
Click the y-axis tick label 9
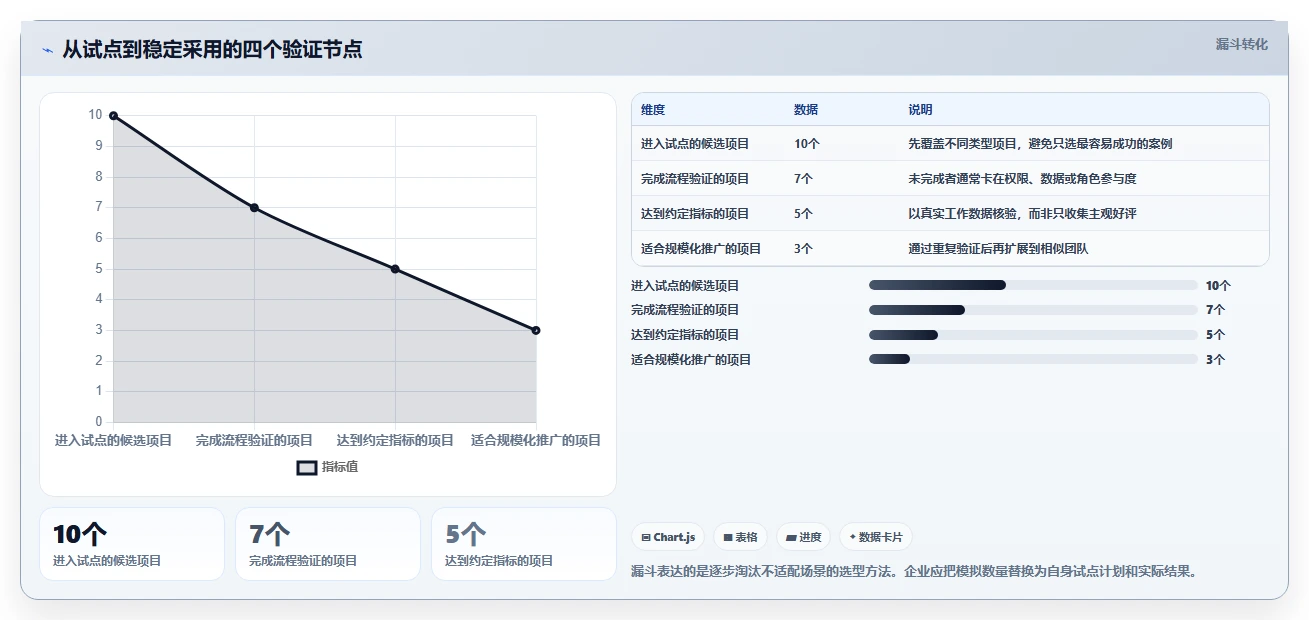99,146
